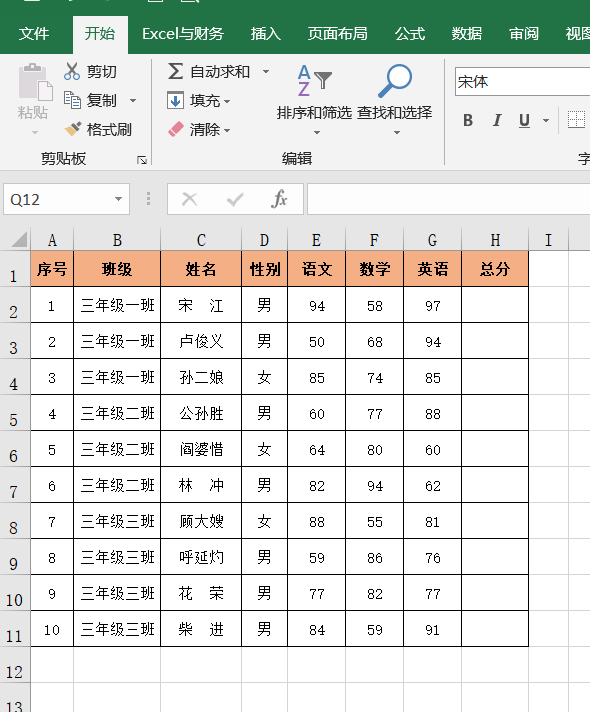The image size is (590, 712).
Task: Select row 12 header
Action: (x=15, y=665)
